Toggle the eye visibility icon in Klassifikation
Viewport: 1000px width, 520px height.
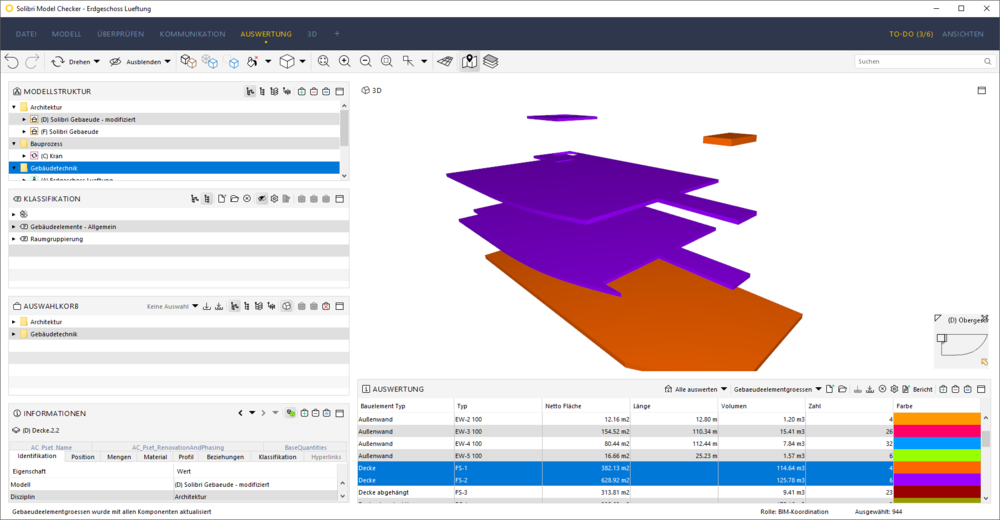coord(261,199)
